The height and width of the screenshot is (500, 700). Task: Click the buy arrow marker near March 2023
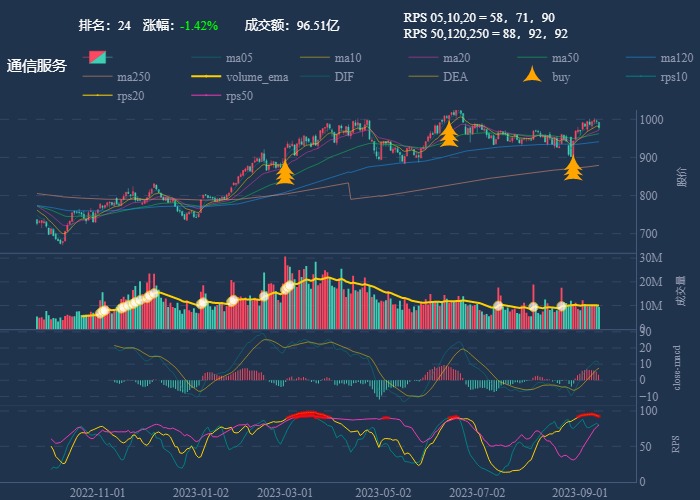285,173
